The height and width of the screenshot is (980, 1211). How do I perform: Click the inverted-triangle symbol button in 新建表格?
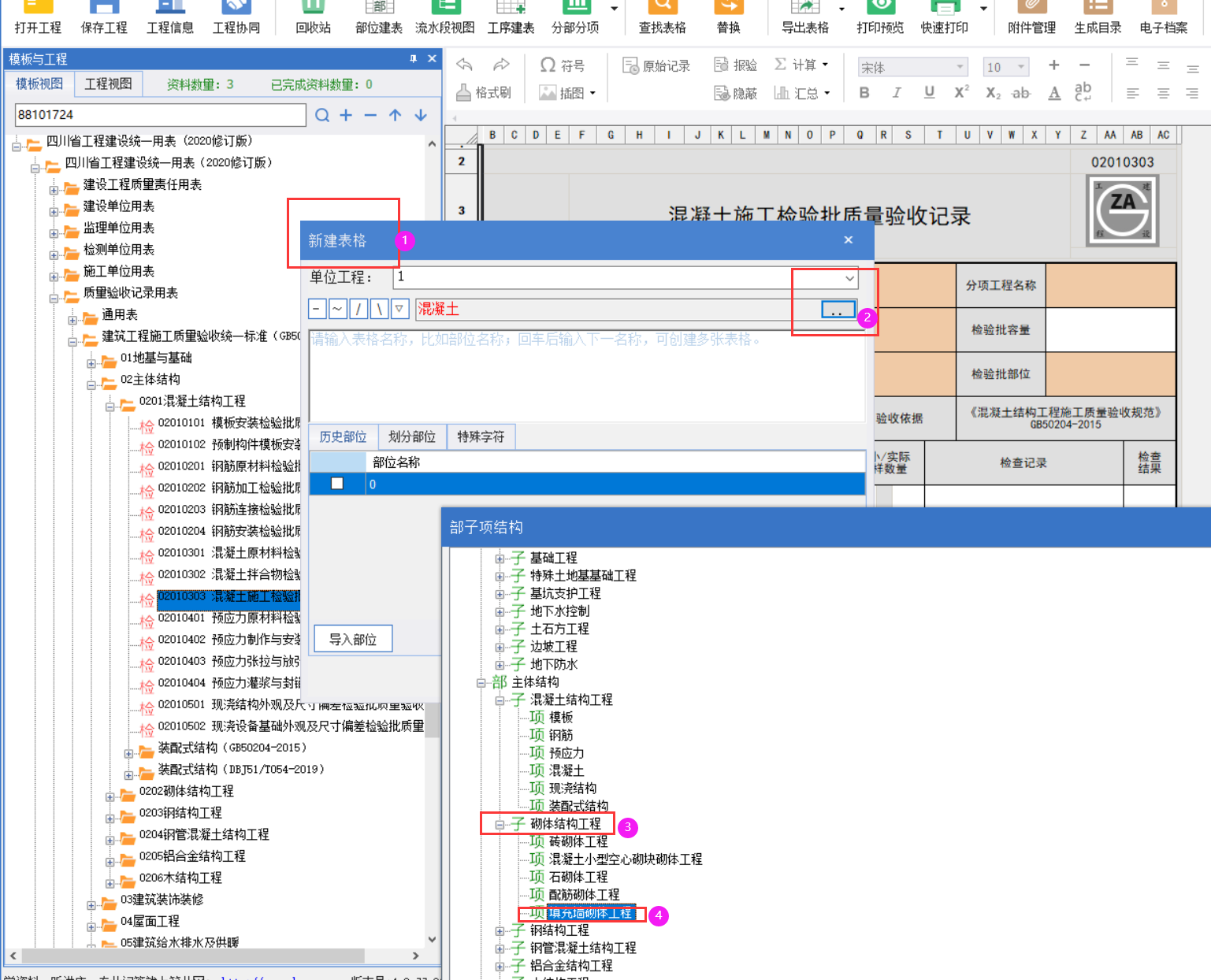pos(399,309)
